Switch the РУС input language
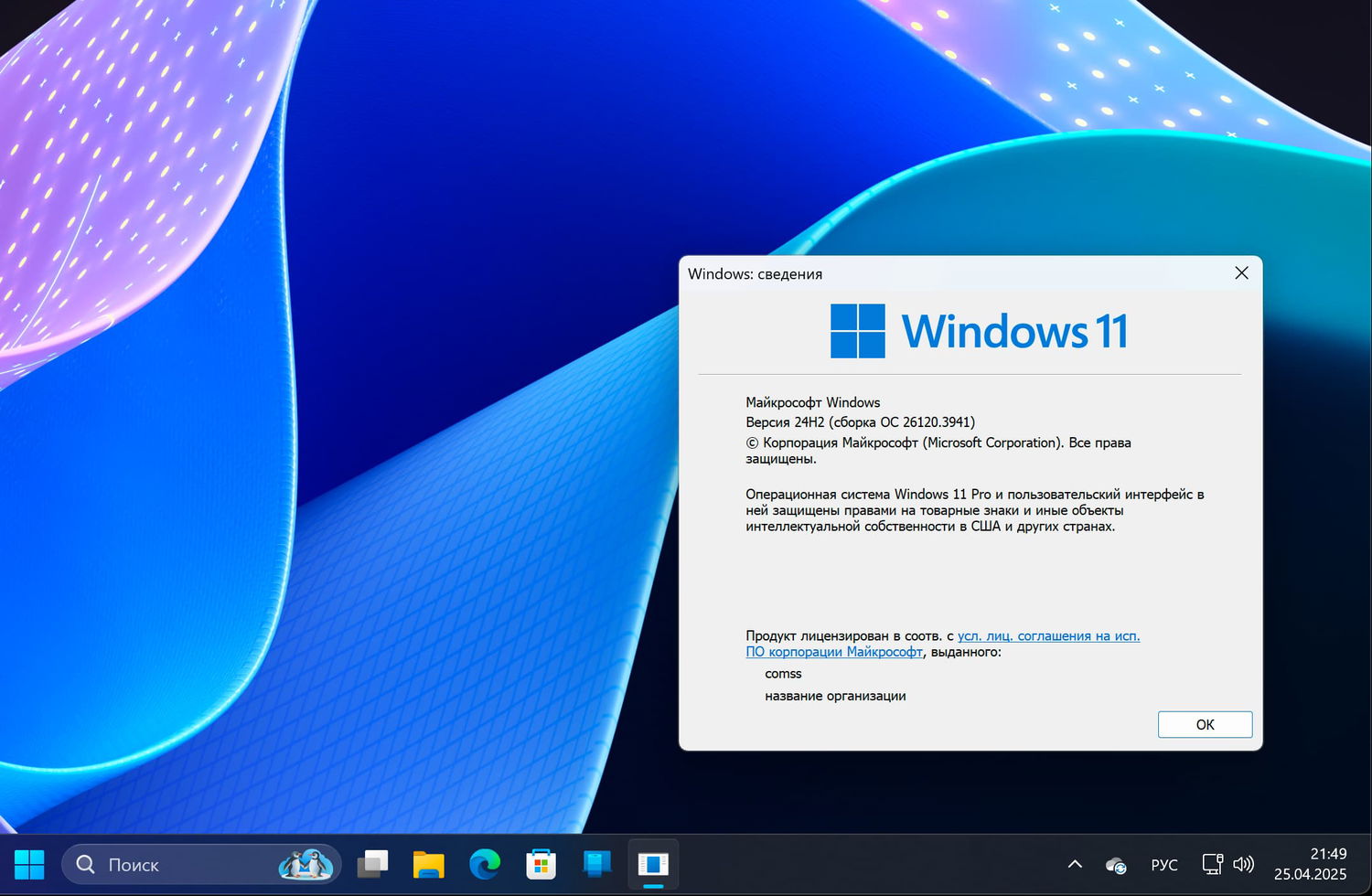1372x896 pixels. pyautogui.click(x=1163, y=864)
